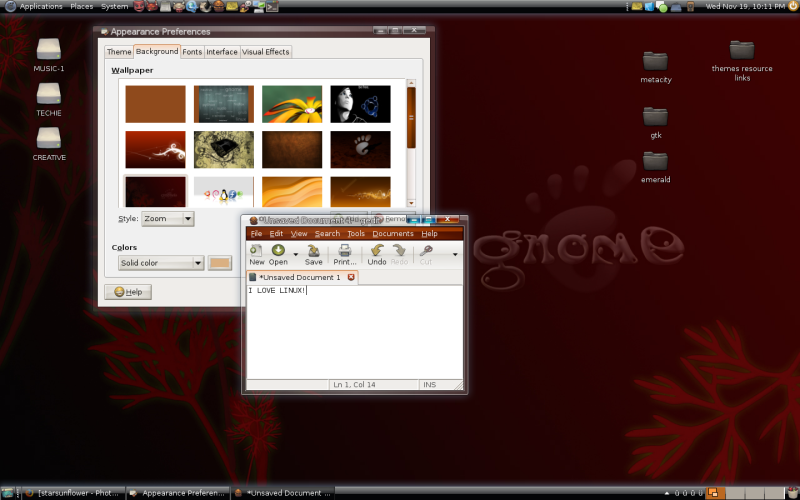Switch to the Fonts tab
The height and width of the screenshot is (500, 800).
192,51
